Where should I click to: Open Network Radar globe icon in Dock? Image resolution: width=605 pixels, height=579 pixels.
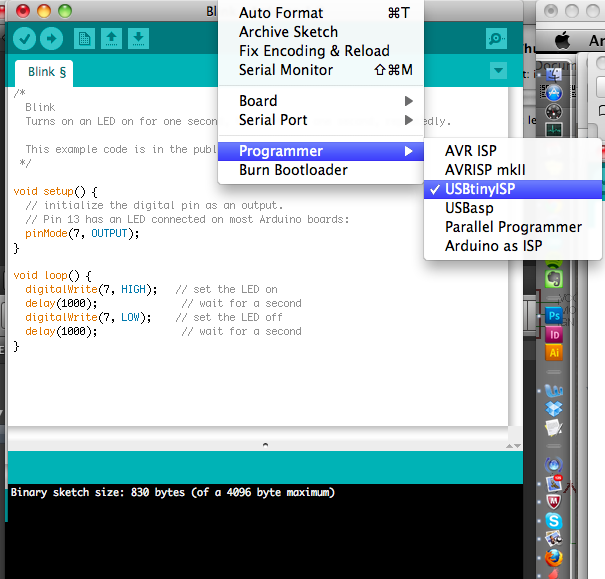coord(554,464)
